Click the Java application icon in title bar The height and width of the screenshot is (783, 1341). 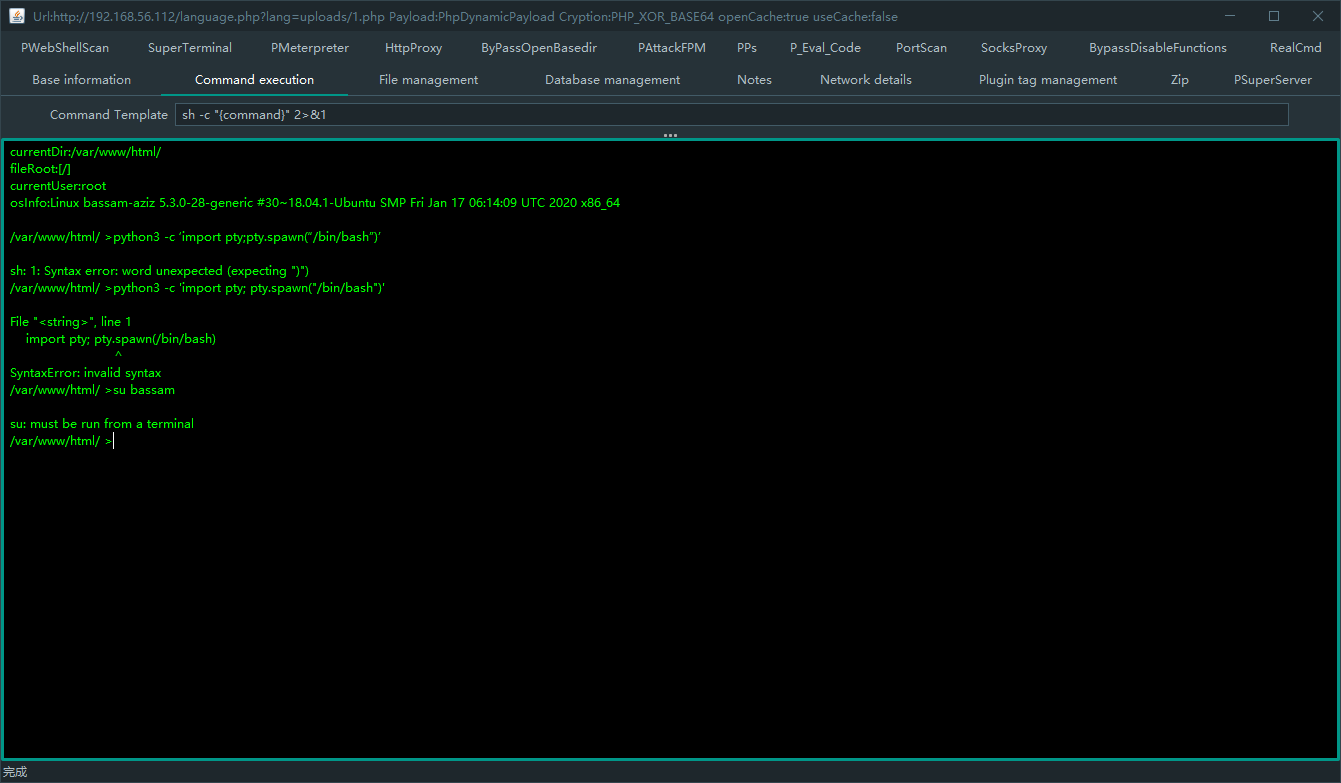17,16
